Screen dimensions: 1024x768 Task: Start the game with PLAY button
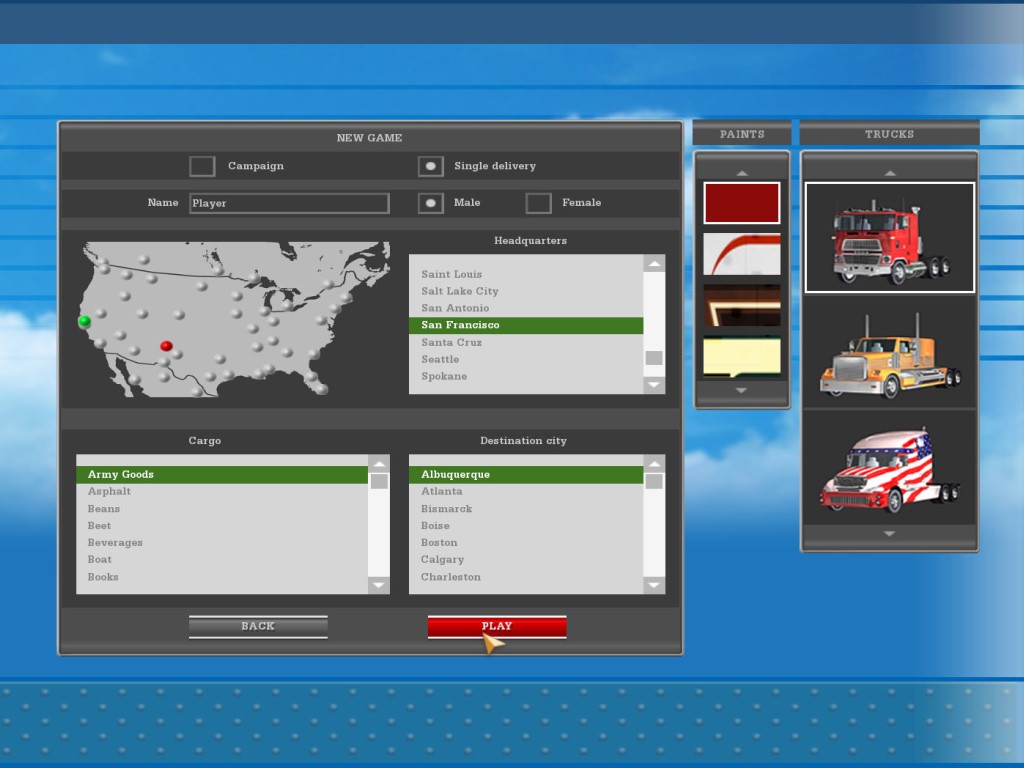497,626
